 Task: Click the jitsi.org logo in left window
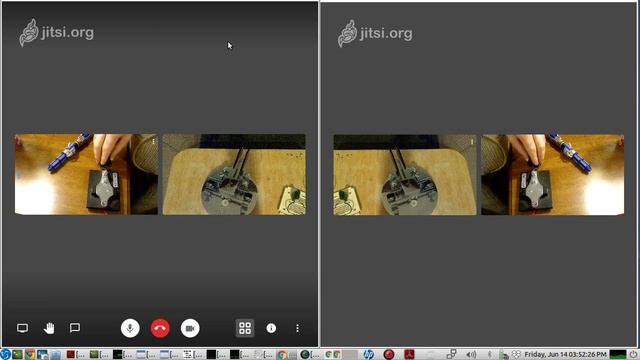(56, 33)
